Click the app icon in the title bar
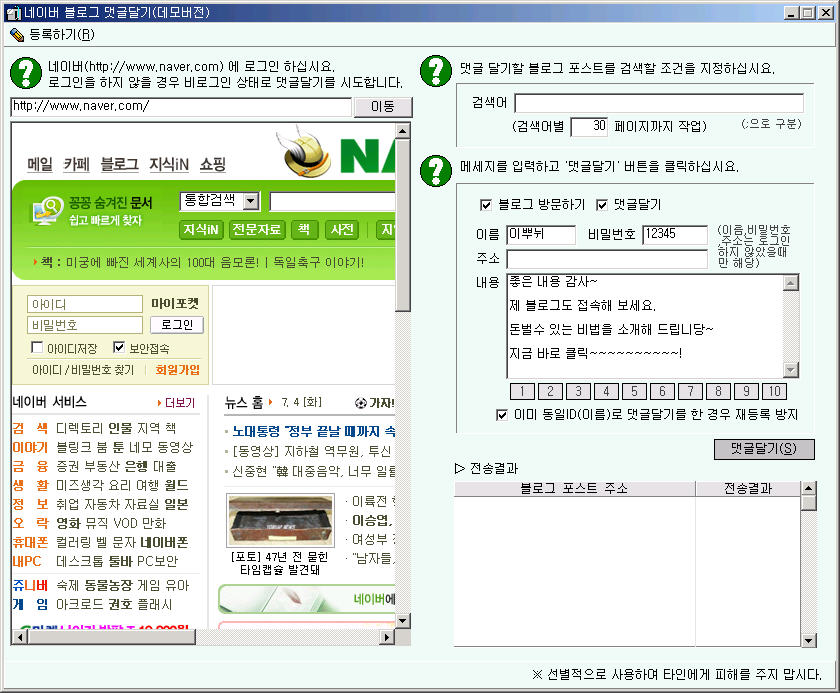This screenshot has width=840, height=693. pos(11,12)
